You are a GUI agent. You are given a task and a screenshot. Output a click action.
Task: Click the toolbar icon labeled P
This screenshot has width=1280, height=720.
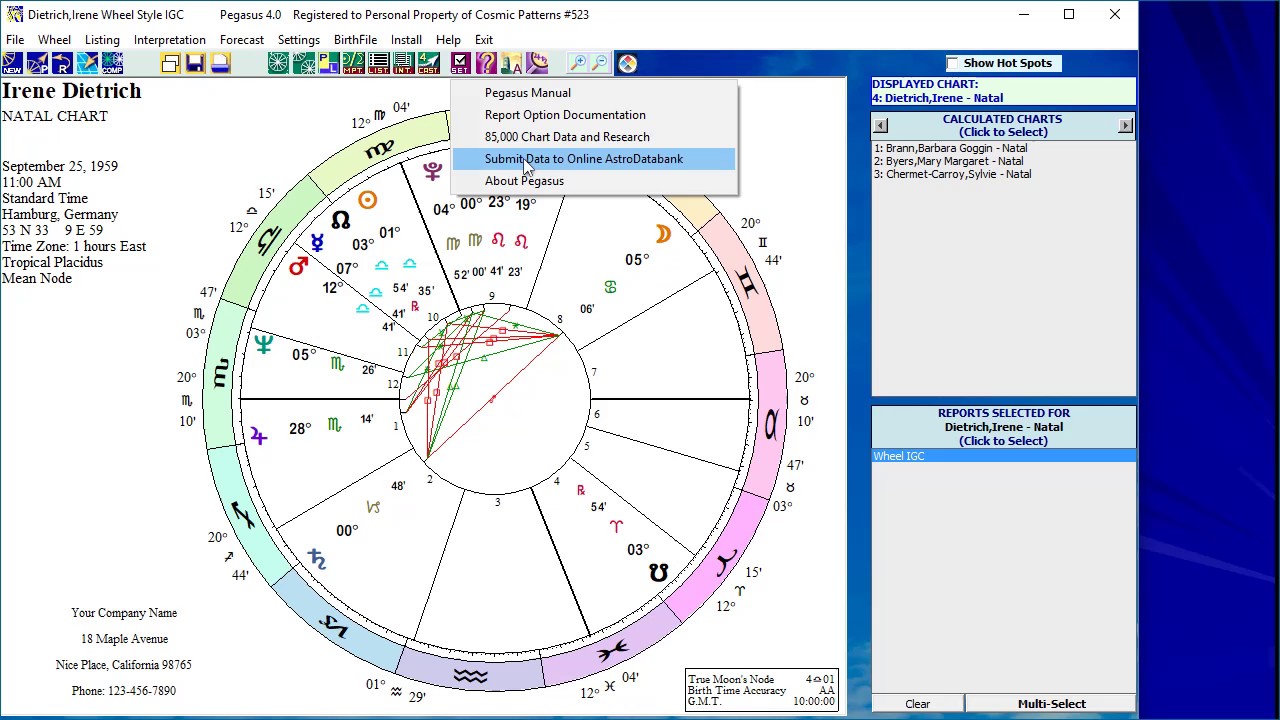coord(37,64)
